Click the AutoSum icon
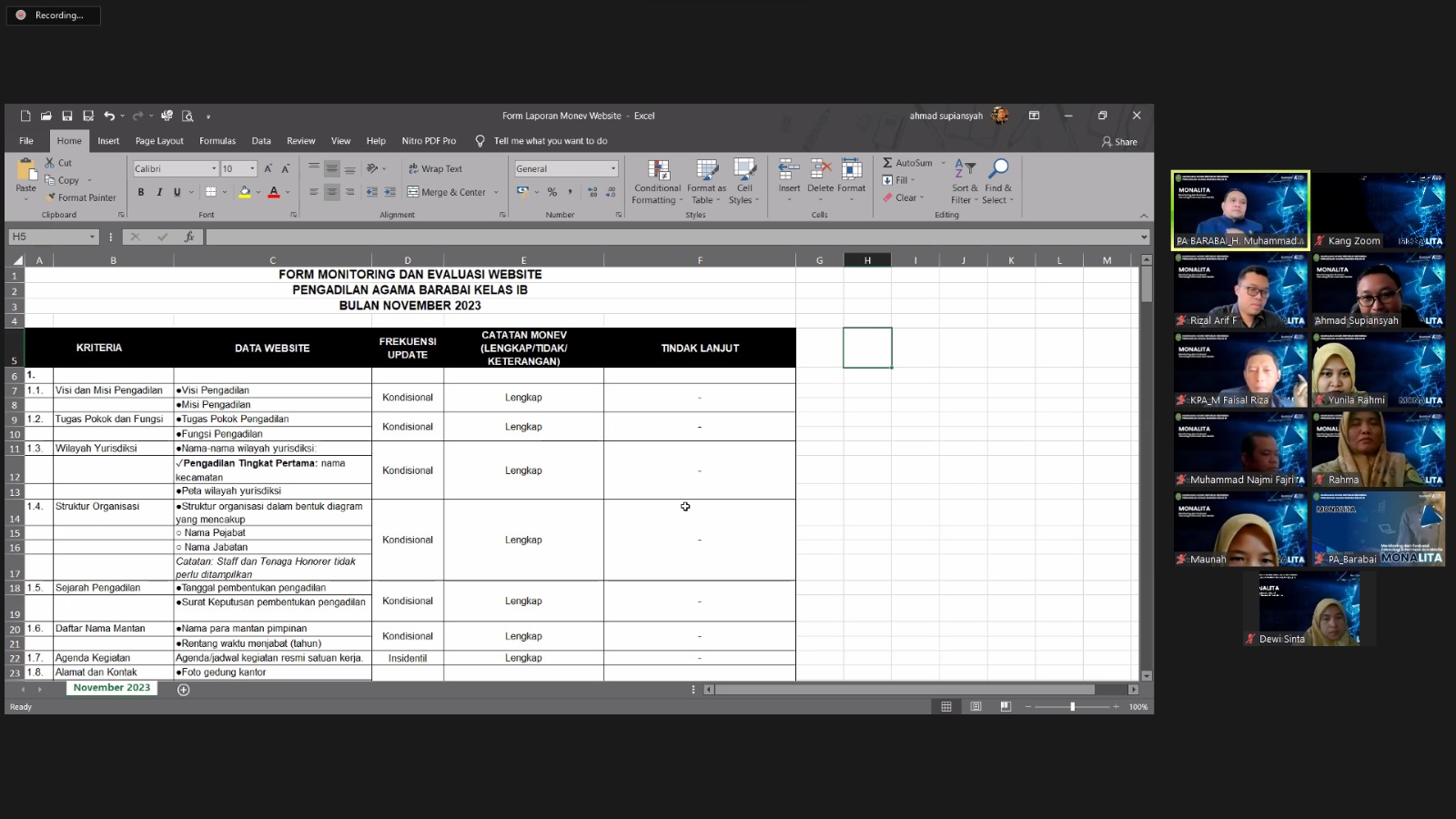The height and width of the screenshot is (819, 1456). pyautogui.click(x=888, y=163)
